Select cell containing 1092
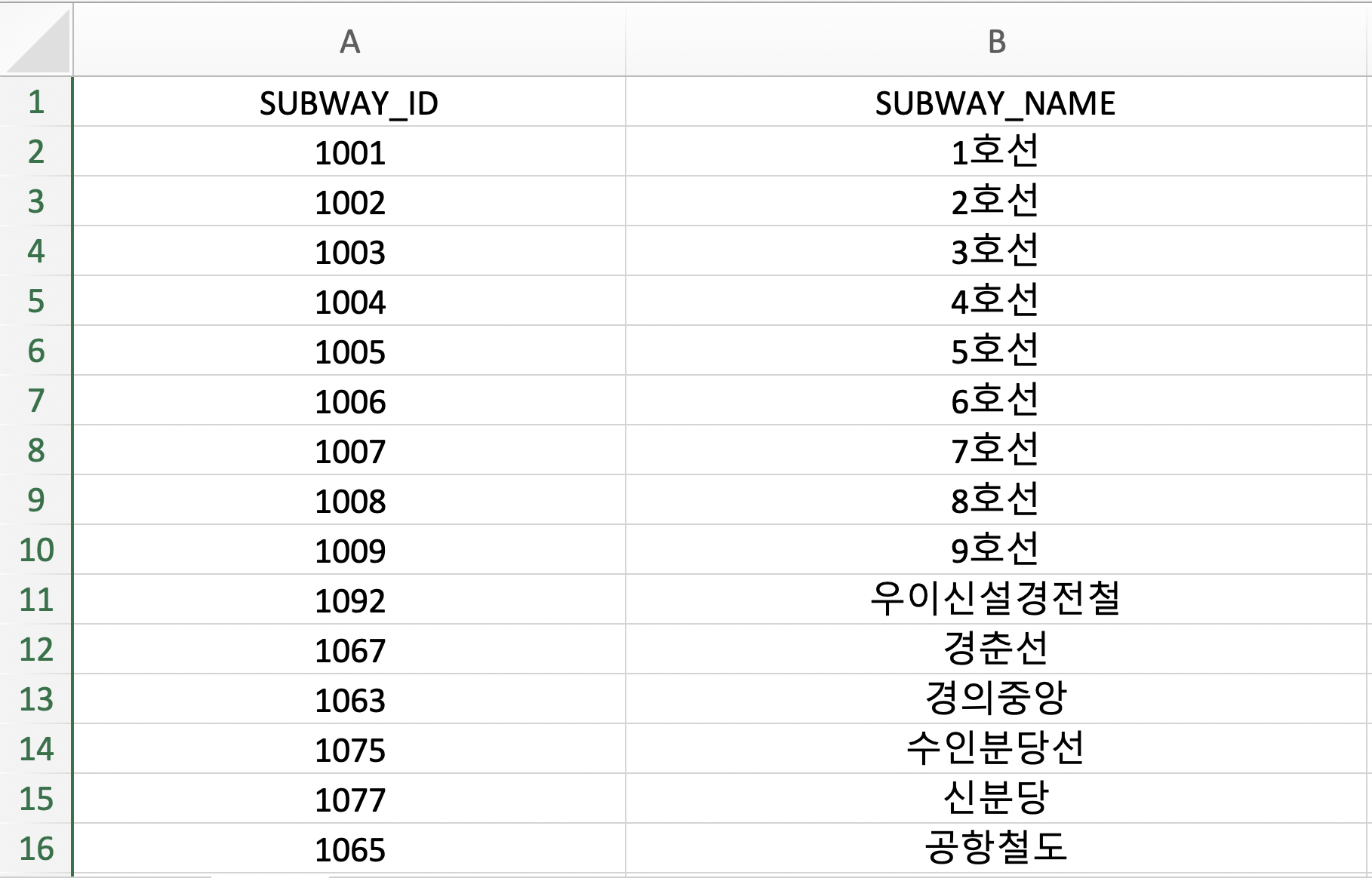This screenshot has width=1372, height=878. click(x=349, y=600)
